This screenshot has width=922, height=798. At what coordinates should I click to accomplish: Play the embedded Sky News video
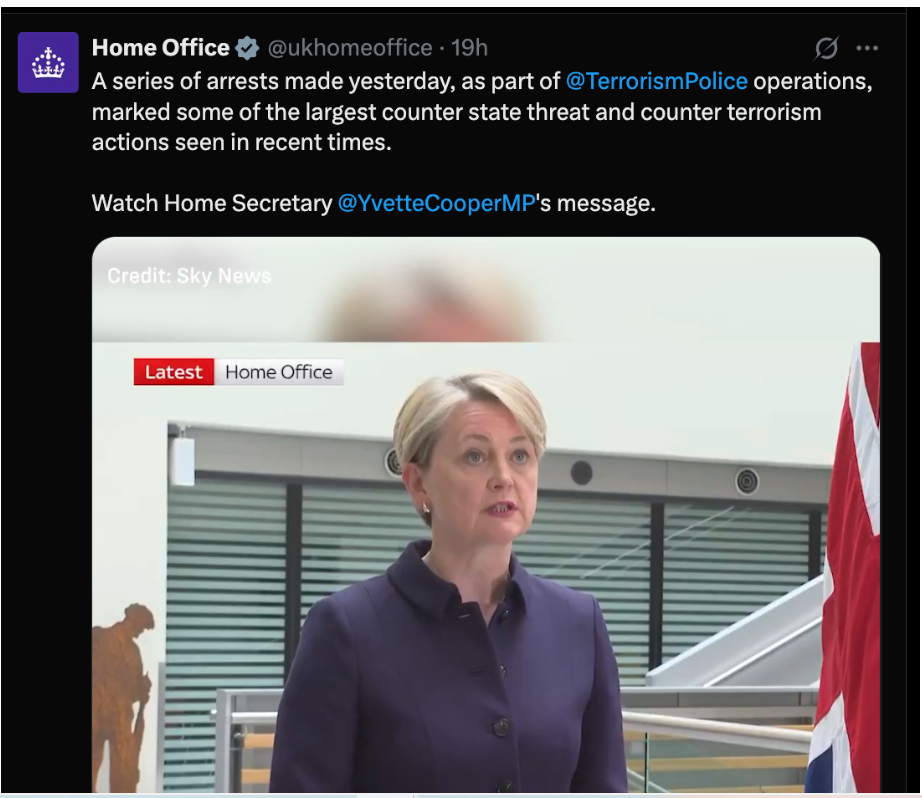486,515
